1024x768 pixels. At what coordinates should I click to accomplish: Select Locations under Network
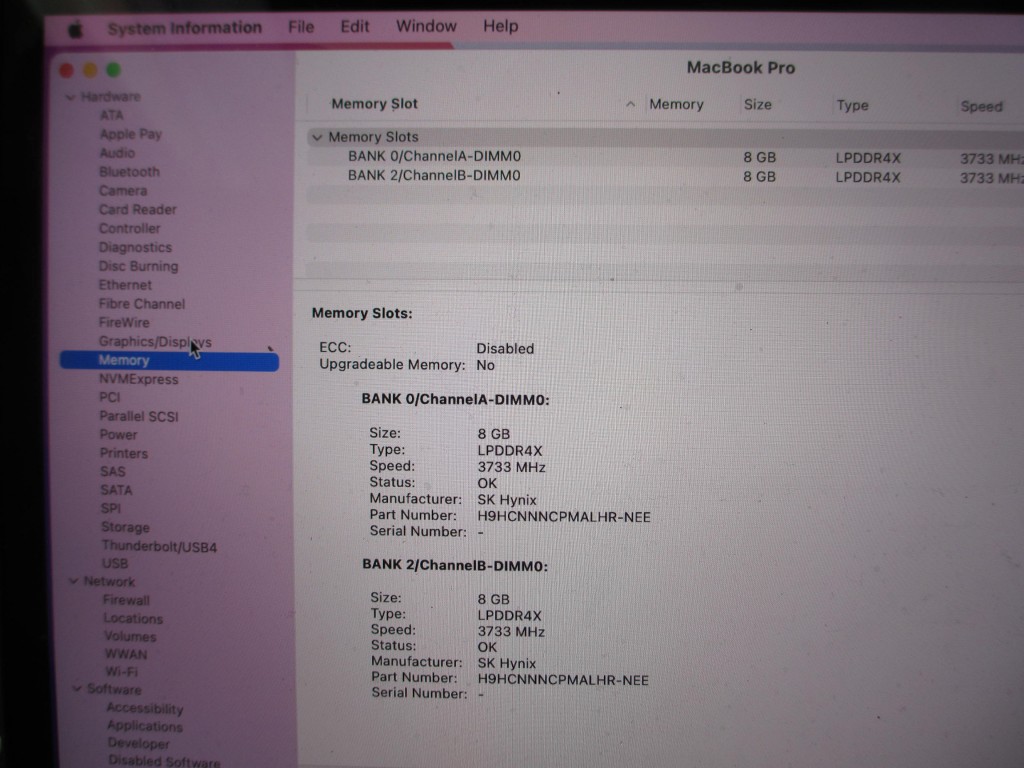tap(133, 618)
